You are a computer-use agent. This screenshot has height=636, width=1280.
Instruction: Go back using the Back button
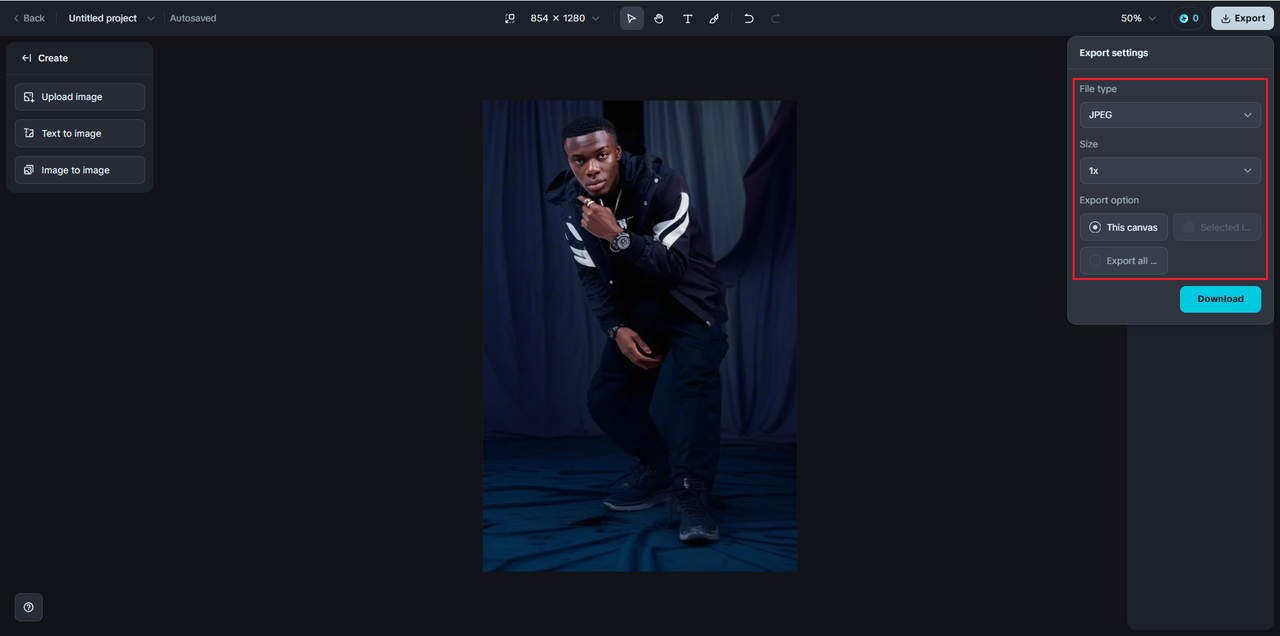pyautogui.click(x=29, y=18)
